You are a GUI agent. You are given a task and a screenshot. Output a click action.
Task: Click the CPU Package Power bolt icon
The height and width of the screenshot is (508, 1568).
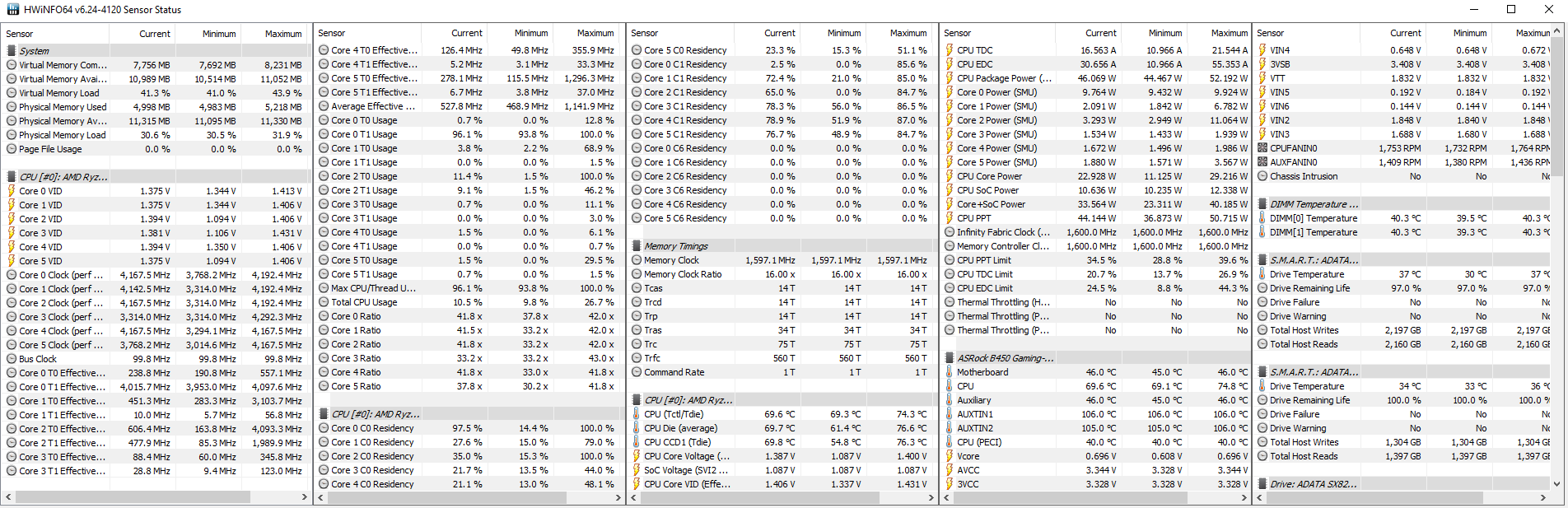click(950, 78)
